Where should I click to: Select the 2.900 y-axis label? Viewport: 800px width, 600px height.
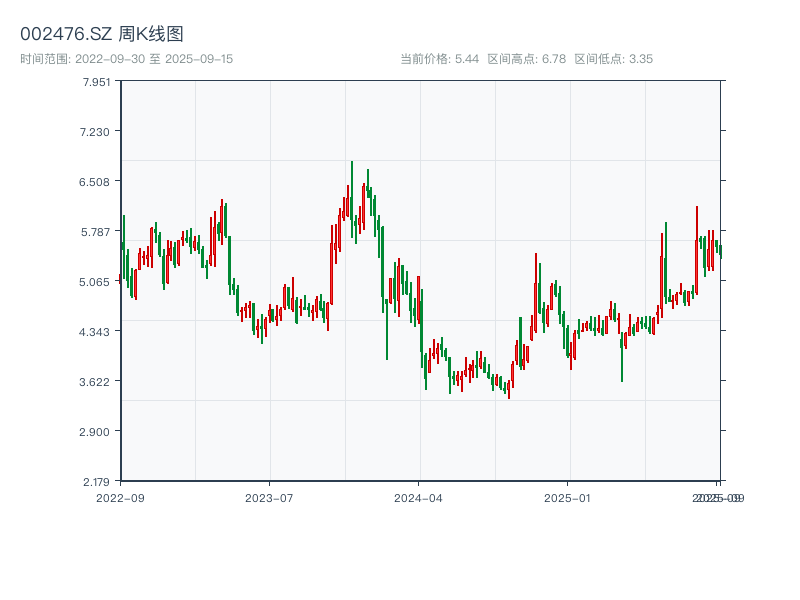click(x=97, y=432)
